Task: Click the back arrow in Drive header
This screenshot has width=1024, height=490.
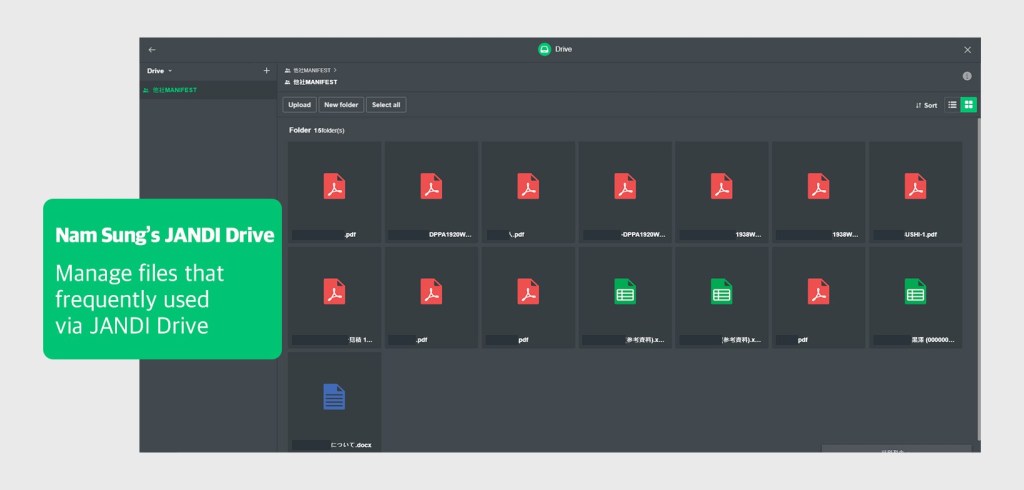Action: click(x=152, y=49)
